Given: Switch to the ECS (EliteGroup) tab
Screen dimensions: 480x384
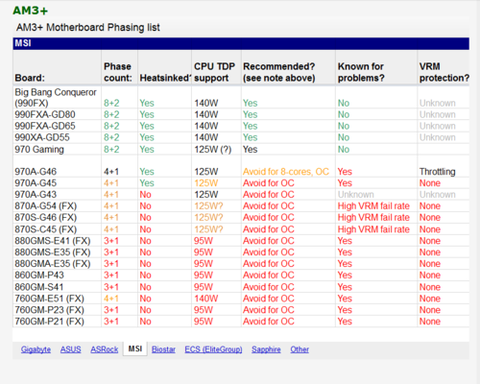Looking at the screenshot, I should pyautogui.click(x=213, y=349).
